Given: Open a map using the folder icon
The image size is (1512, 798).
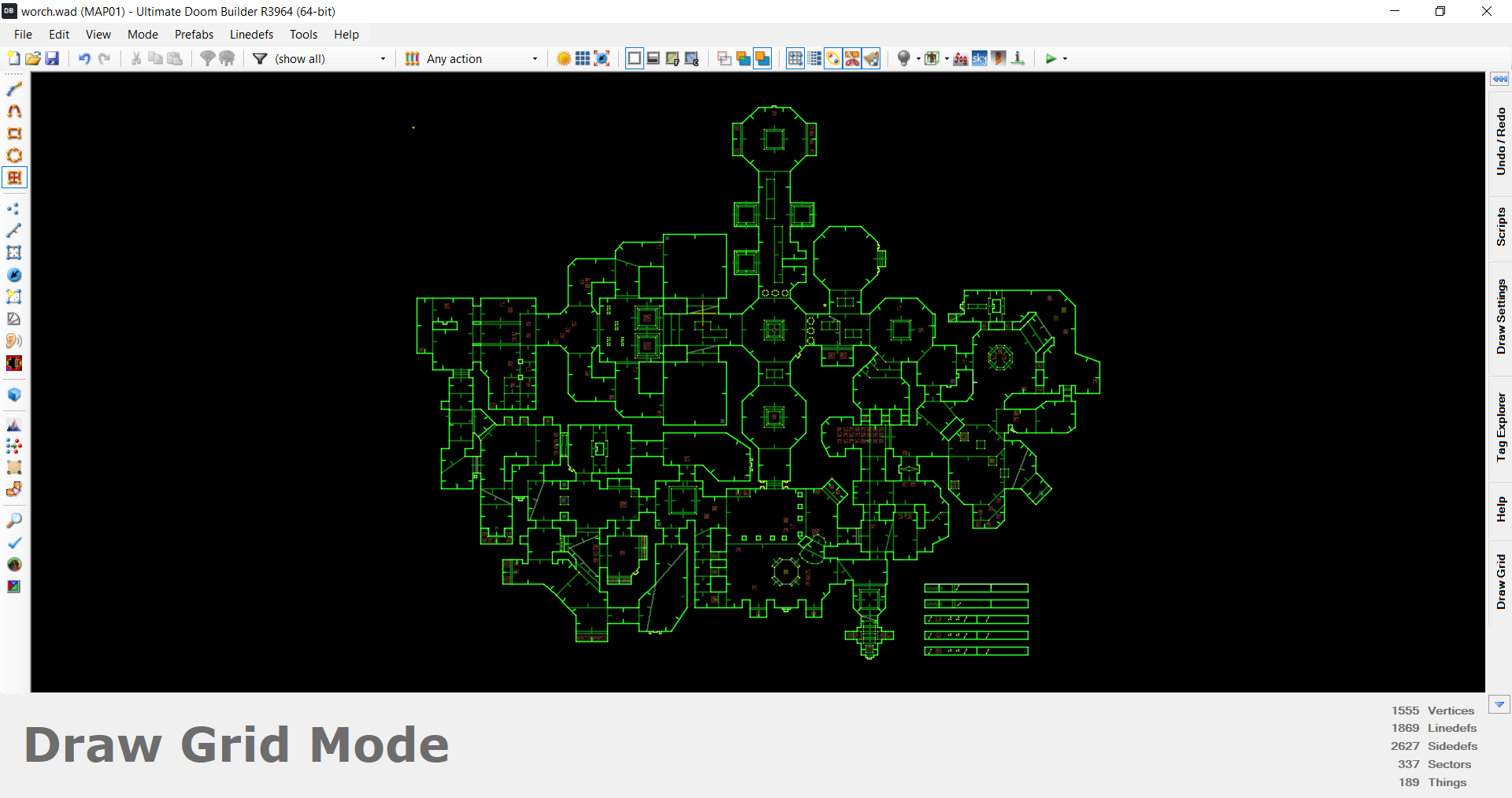Looking at the screenshot, I should coord(33,58).
